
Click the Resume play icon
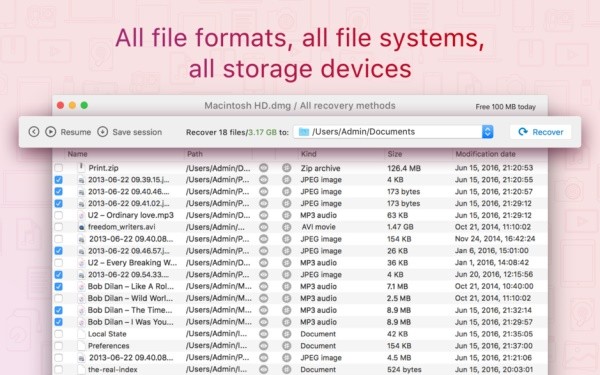51,132
